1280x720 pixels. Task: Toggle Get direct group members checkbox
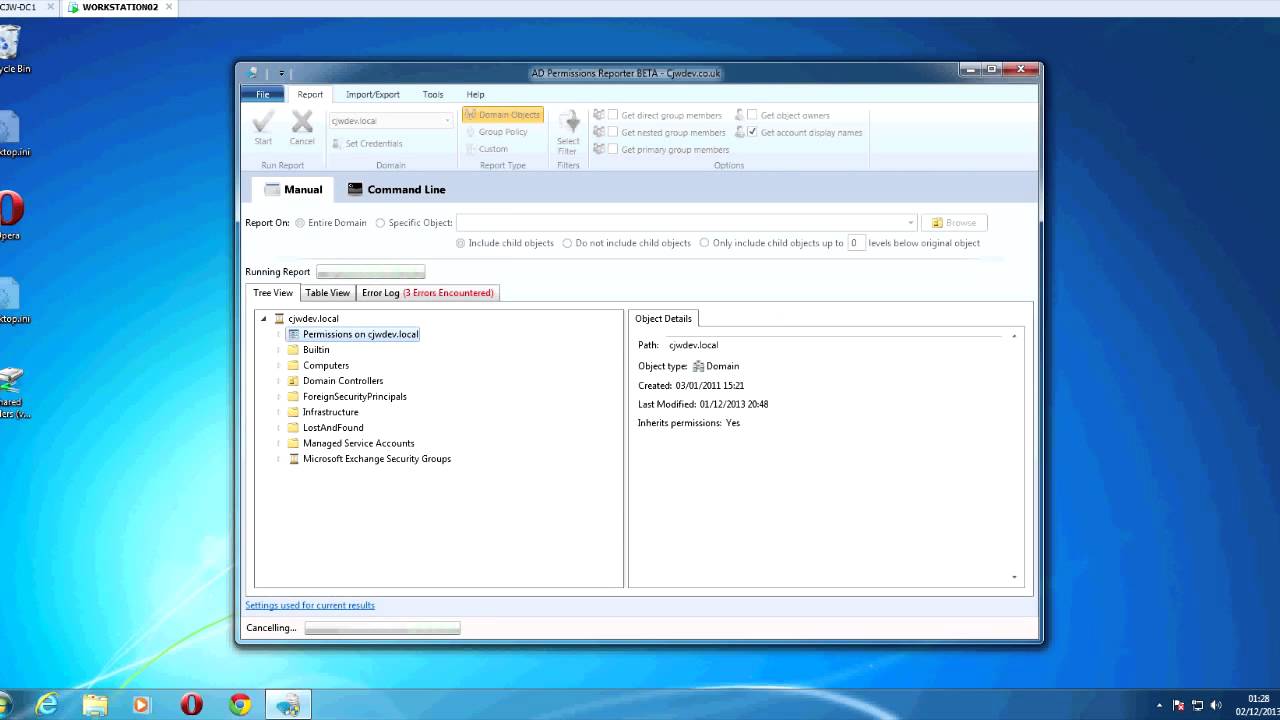613,115
